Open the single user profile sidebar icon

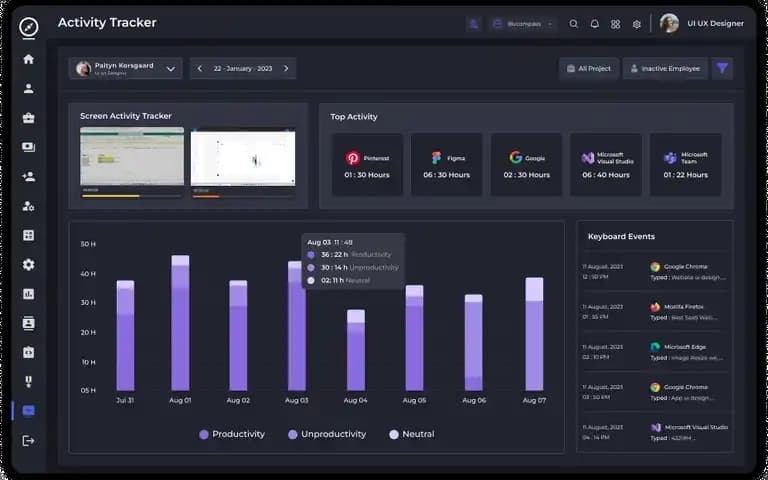28,88
